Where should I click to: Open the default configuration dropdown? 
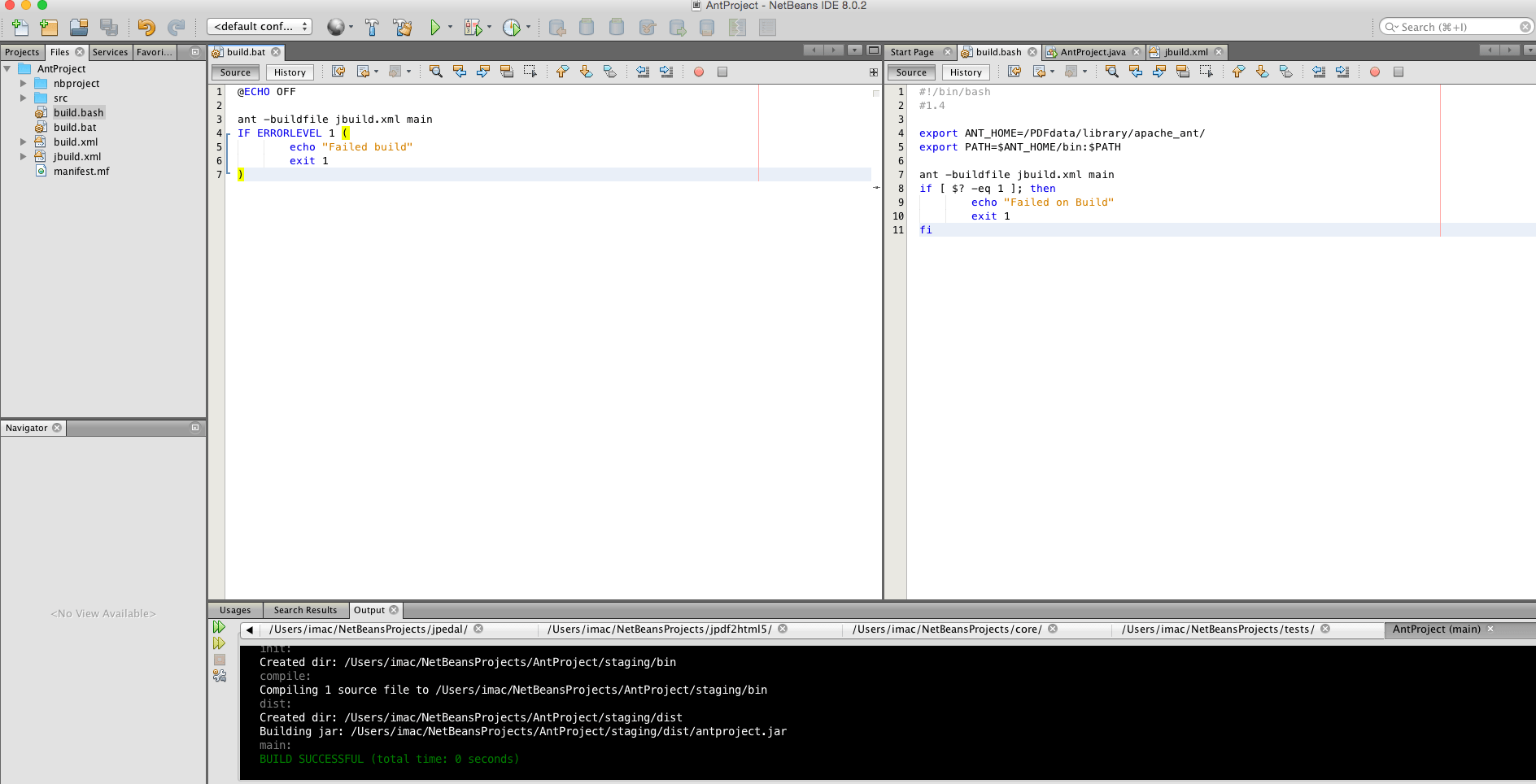coord(260,27)
